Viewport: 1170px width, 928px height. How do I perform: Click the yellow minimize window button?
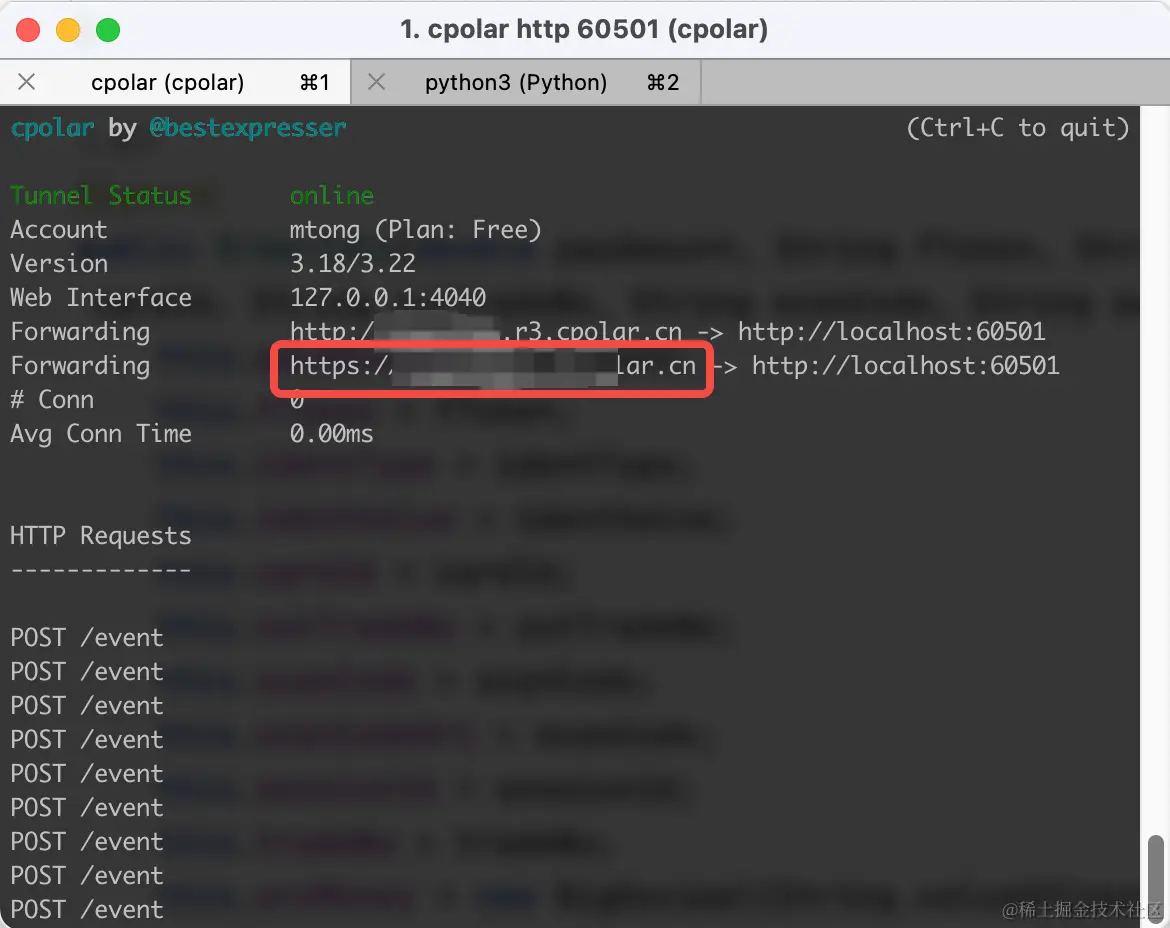[68, 30]
